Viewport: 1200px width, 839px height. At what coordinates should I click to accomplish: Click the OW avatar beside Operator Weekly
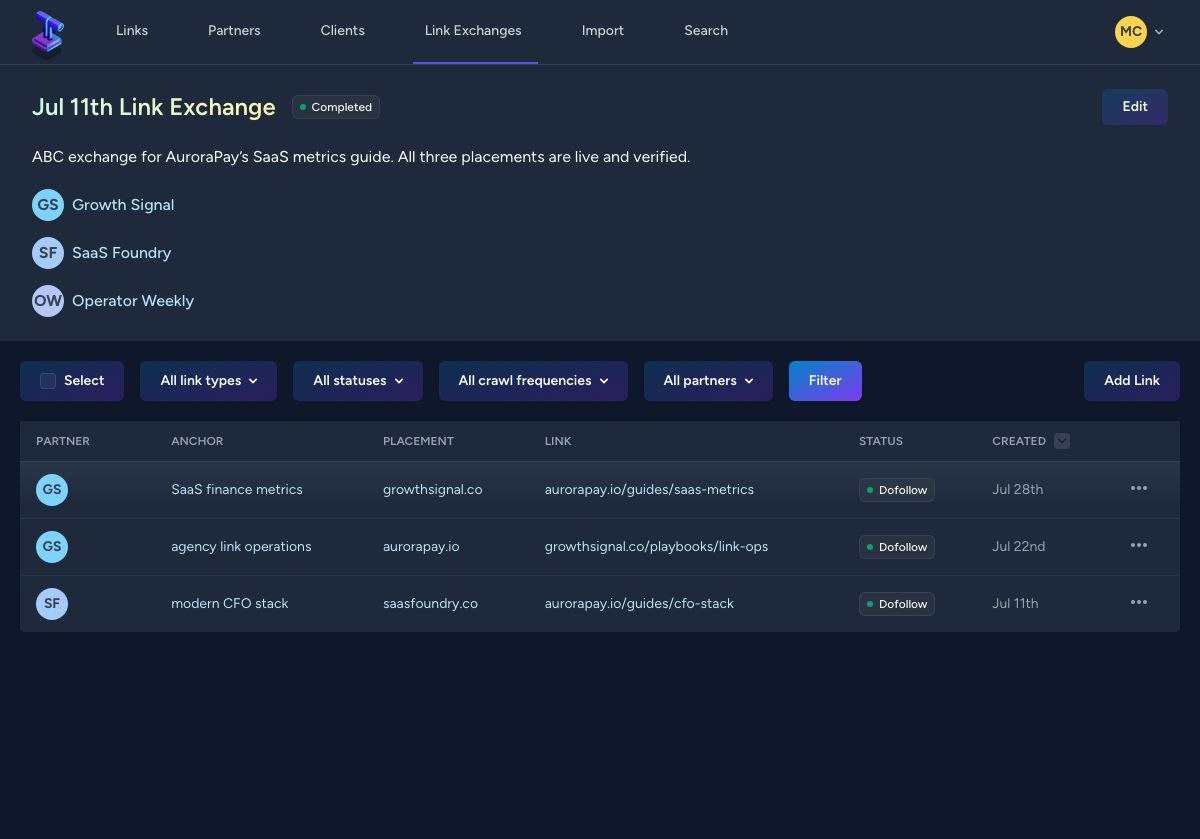tap(48, 301)
